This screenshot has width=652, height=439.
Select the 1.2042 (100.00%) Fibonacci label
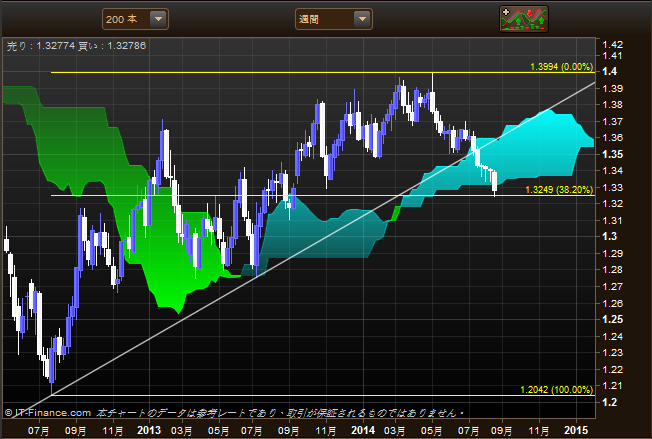pos(556,390)
